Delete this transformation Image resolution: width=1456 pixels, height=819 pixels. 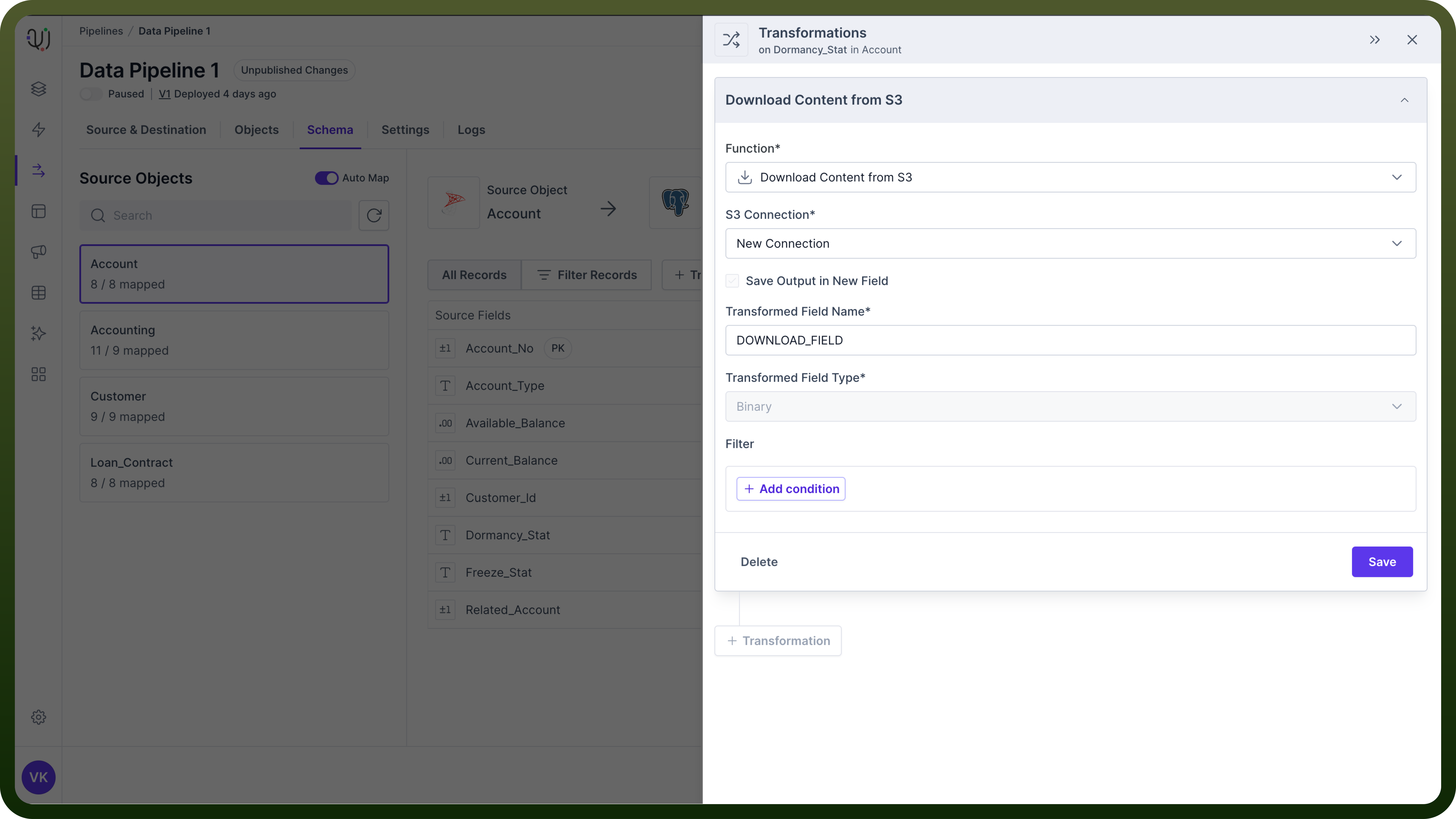pos(759,562)
